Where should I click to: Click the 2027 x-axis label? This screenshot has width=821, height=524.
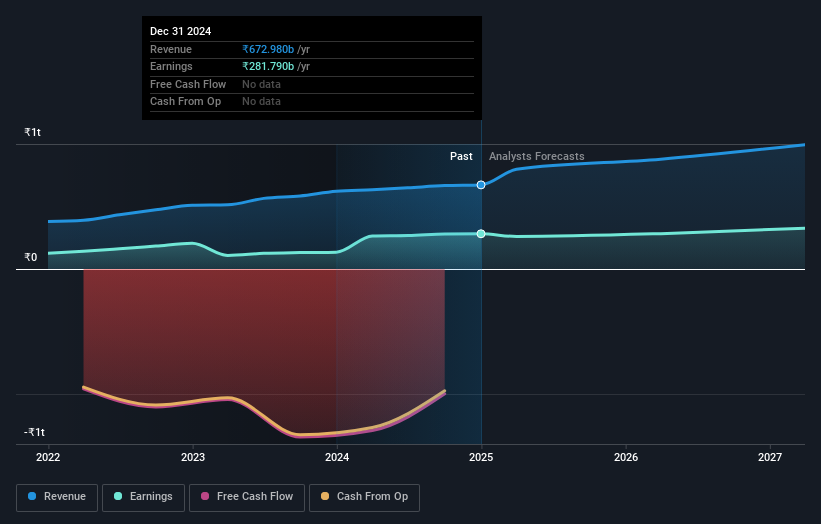770,457
